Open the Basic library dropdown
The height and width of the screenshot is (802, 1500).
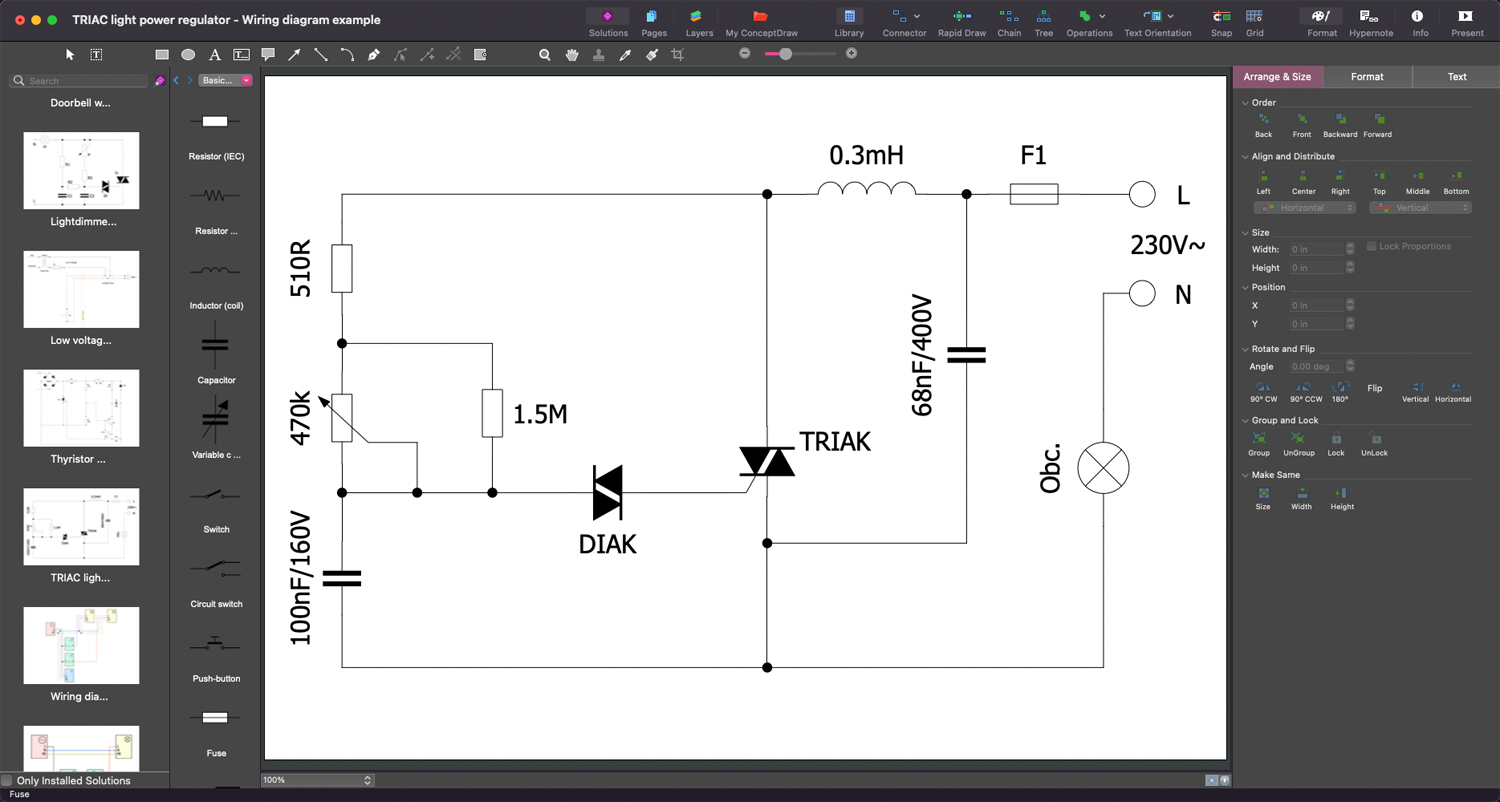coord(225,80)
